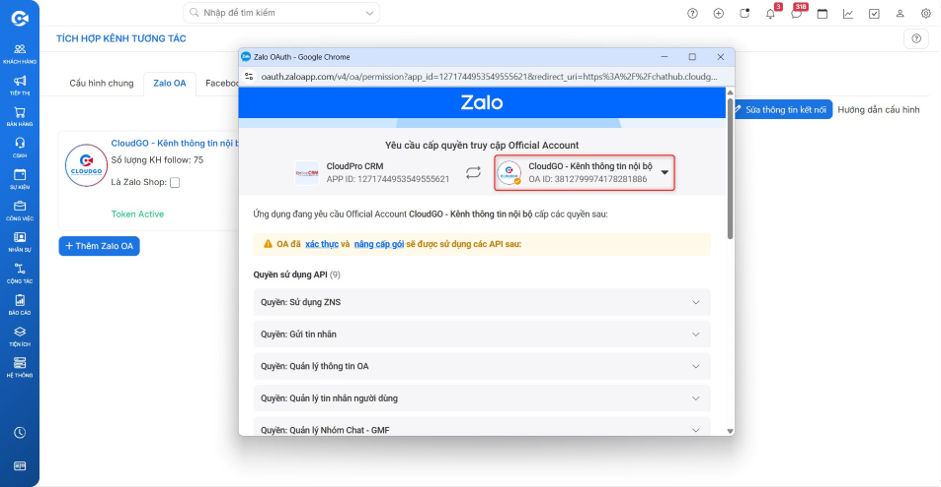Open the Báo cáo sidebar module
This screenshot has height=487, width=941.
(x=20, y=304)
